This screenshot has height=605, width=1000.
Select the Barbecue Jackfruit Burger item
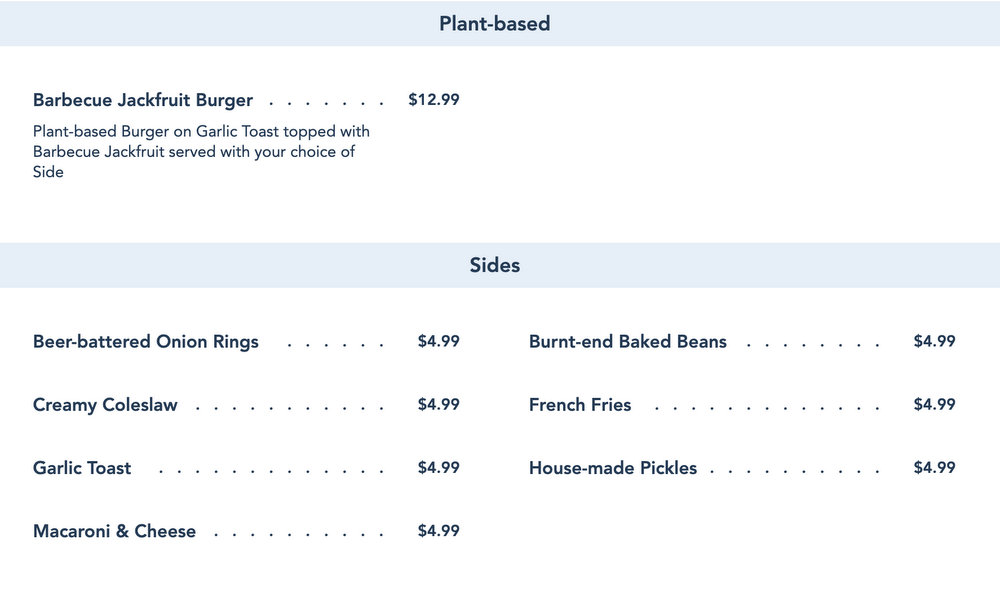(143, 100)
